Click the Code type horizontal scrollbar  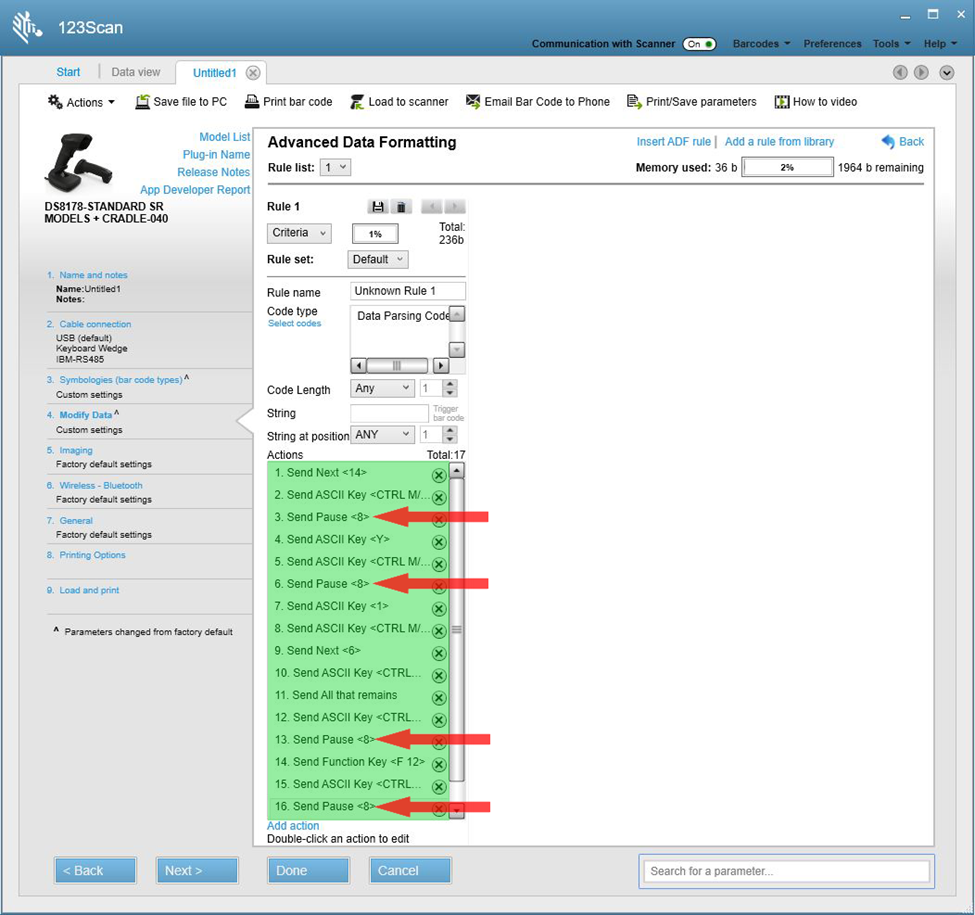pos(399,366)
